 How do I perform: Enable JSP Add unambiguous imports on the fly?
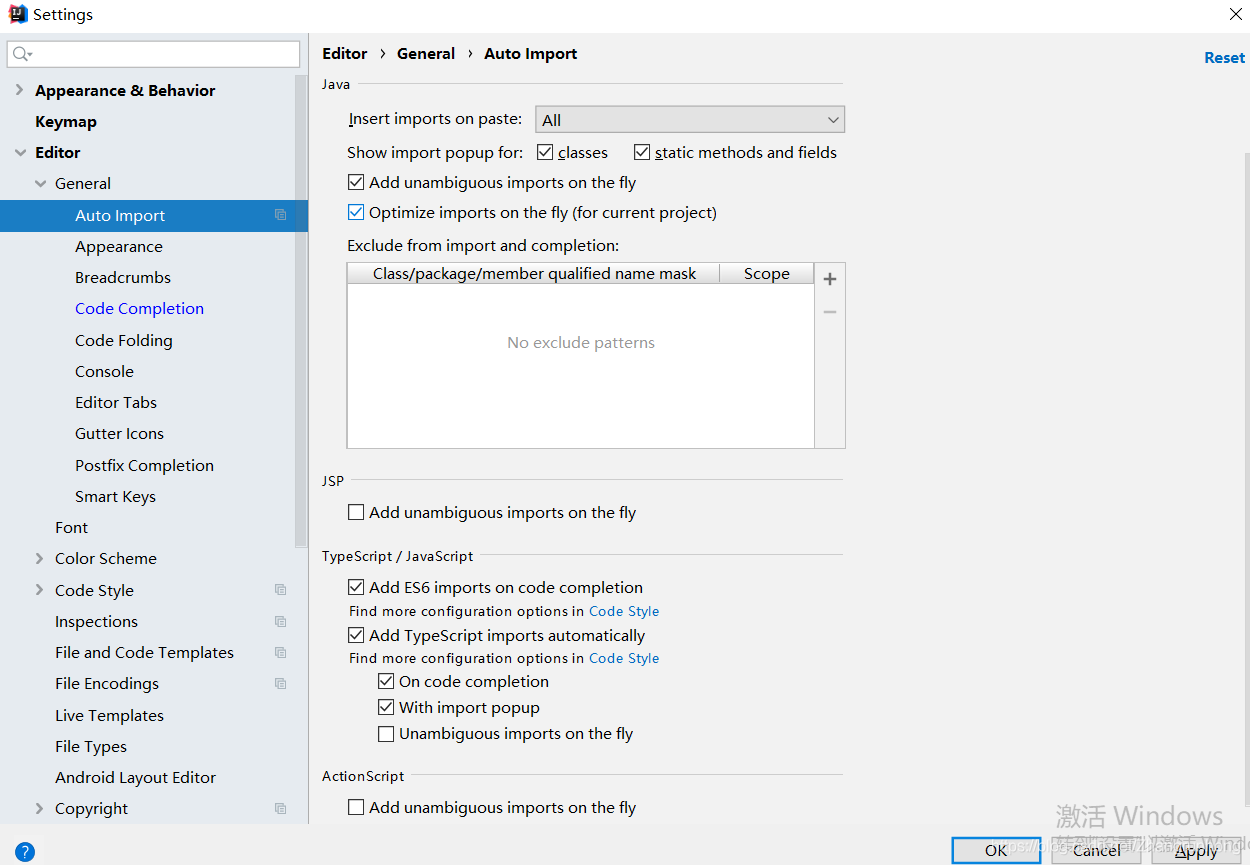pyautogui.click(x=356, y=512)
